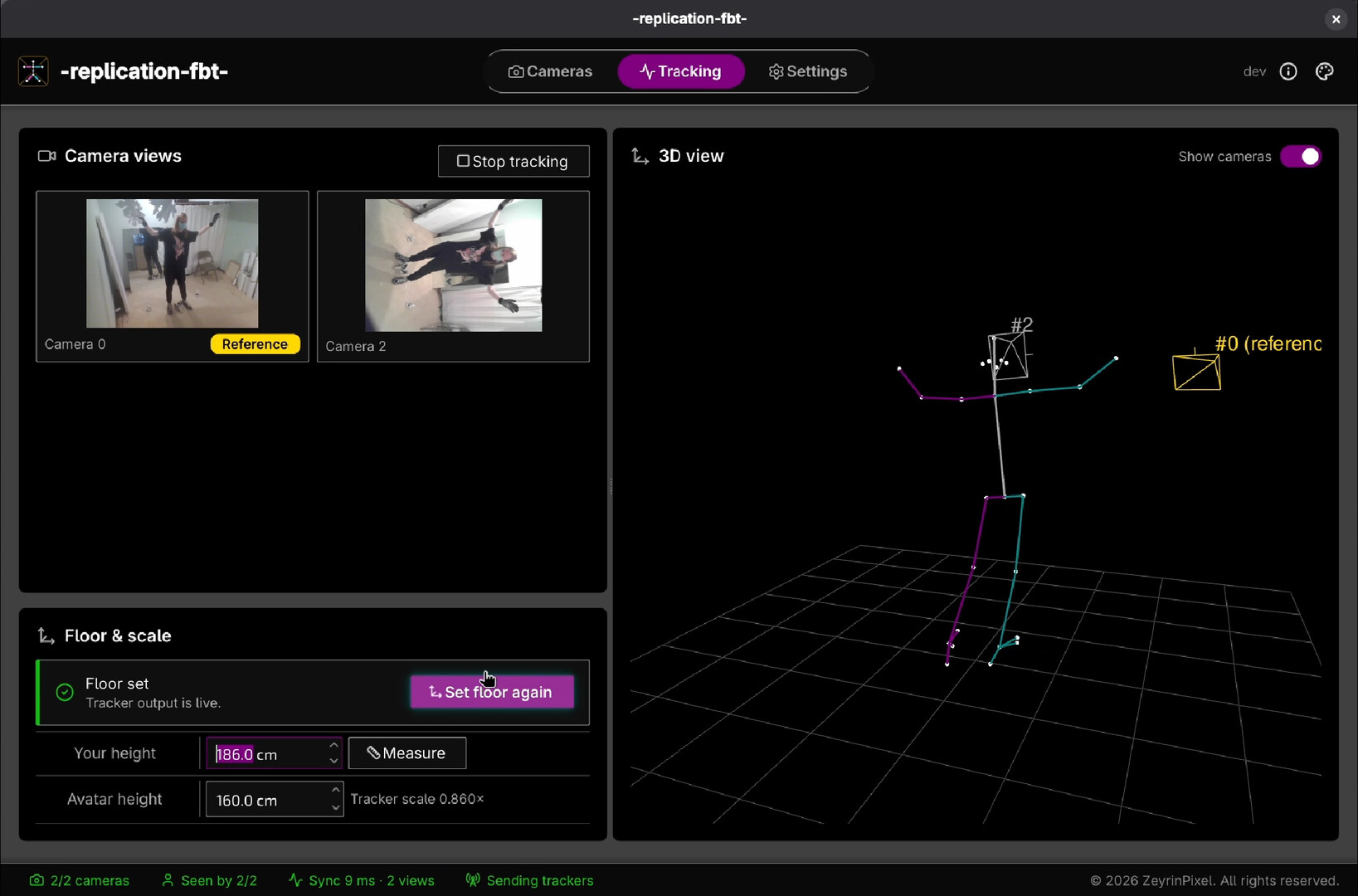Toggle the Show cameras switch off
This screenshot has width=1358, height=896.
[x=1301, y=156]
